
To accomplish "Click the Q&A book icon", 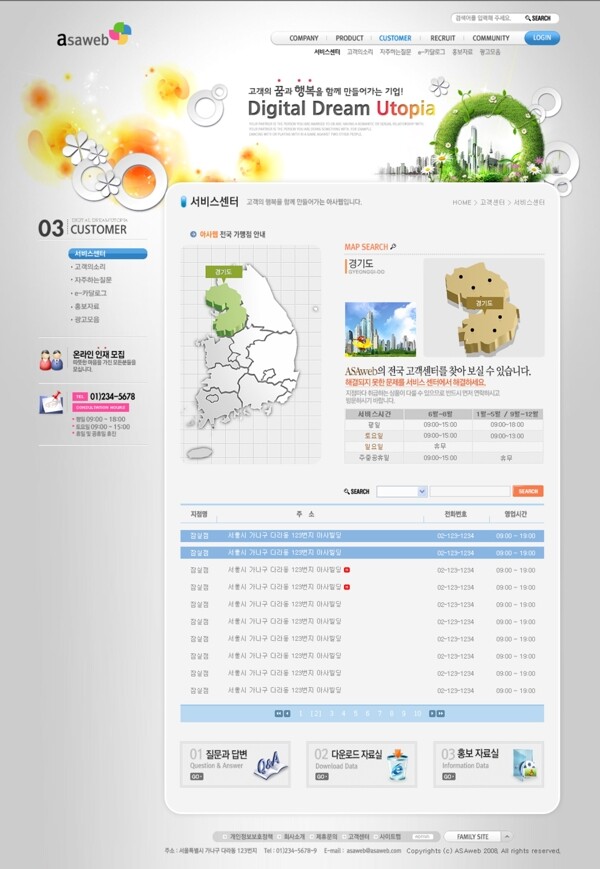I will pyautogui.click(x=270, y=765).
